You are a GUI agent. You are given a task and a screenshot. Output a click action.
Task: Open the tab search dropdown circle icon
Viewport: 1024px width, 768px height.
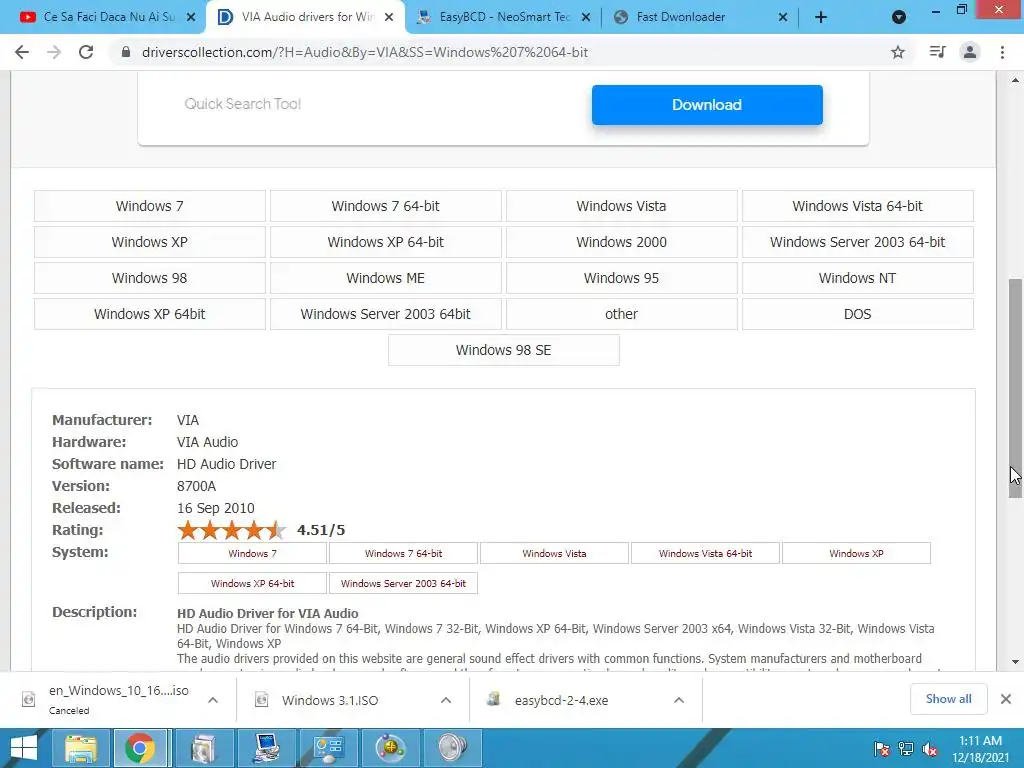(899, 17)
